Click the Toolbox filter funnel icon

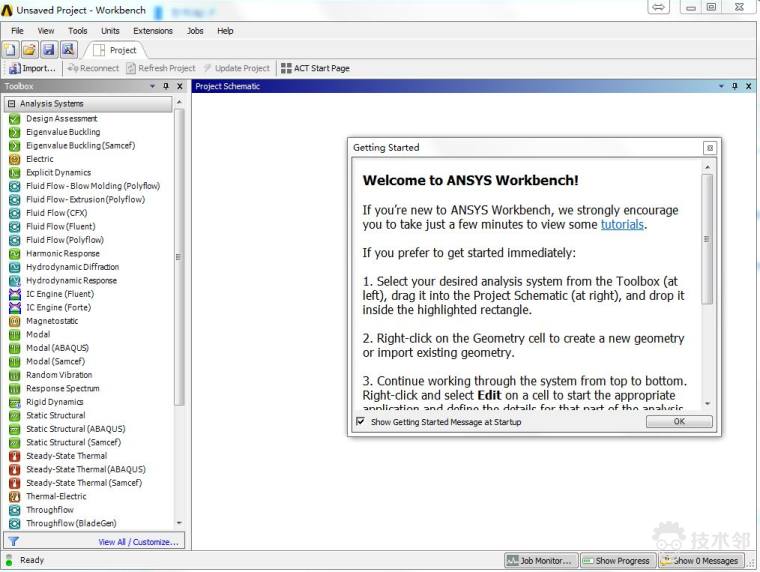coord(14,541)
